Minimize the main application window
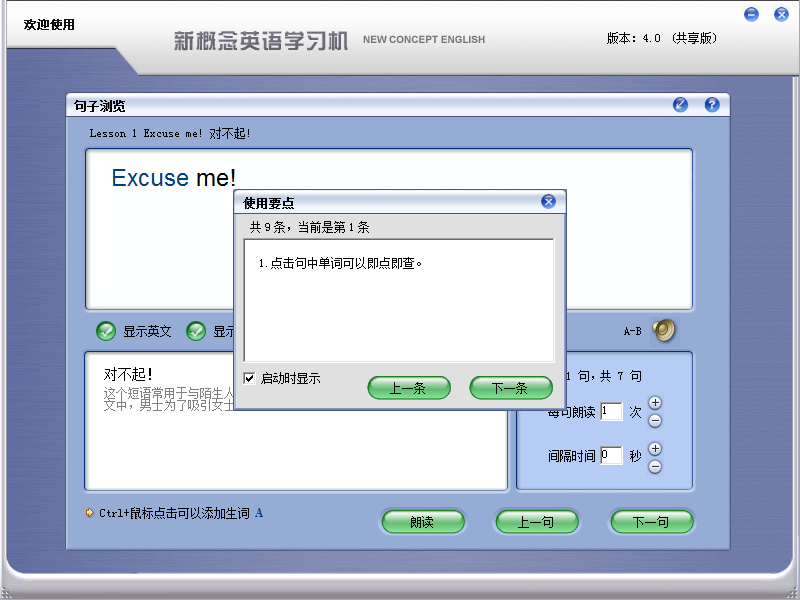Viewport: 800px width, 600px height. click(751, 14)
